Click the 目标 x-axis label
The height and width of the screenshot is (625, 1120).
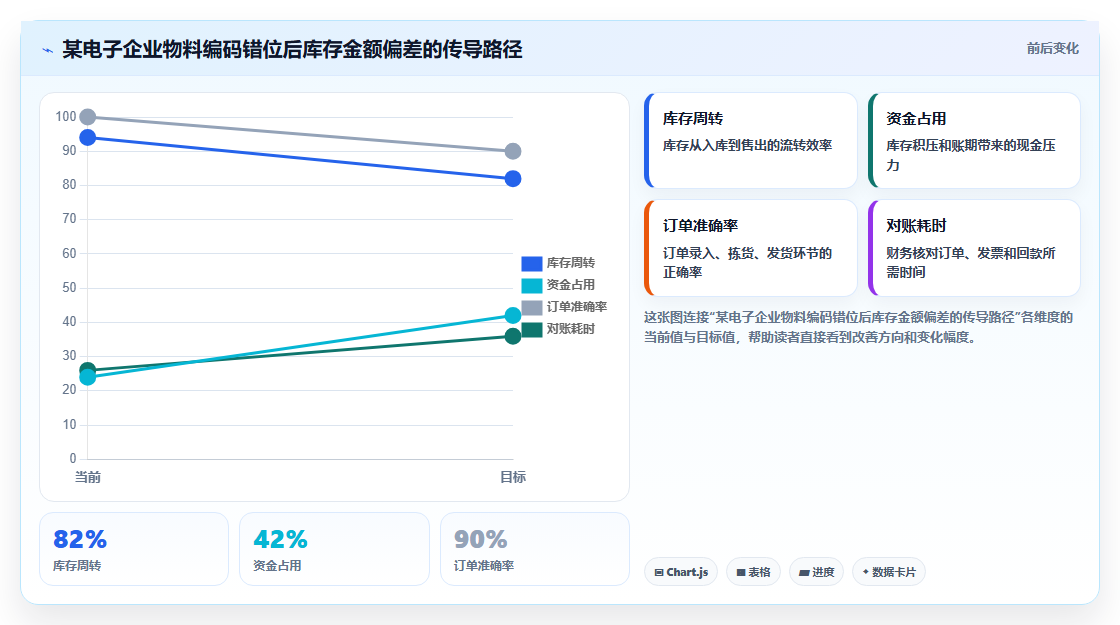pyautogui.click(x=513, y=477)
